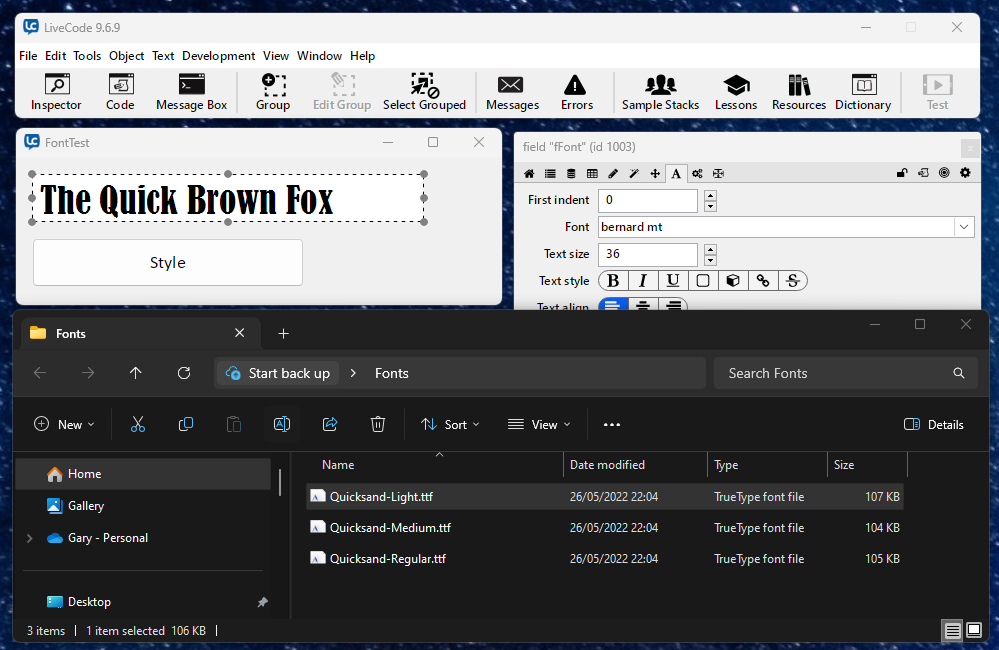This screenshot has height=650, width=999.
Task: Toggle Bold text style
Action: coord(613,281)
